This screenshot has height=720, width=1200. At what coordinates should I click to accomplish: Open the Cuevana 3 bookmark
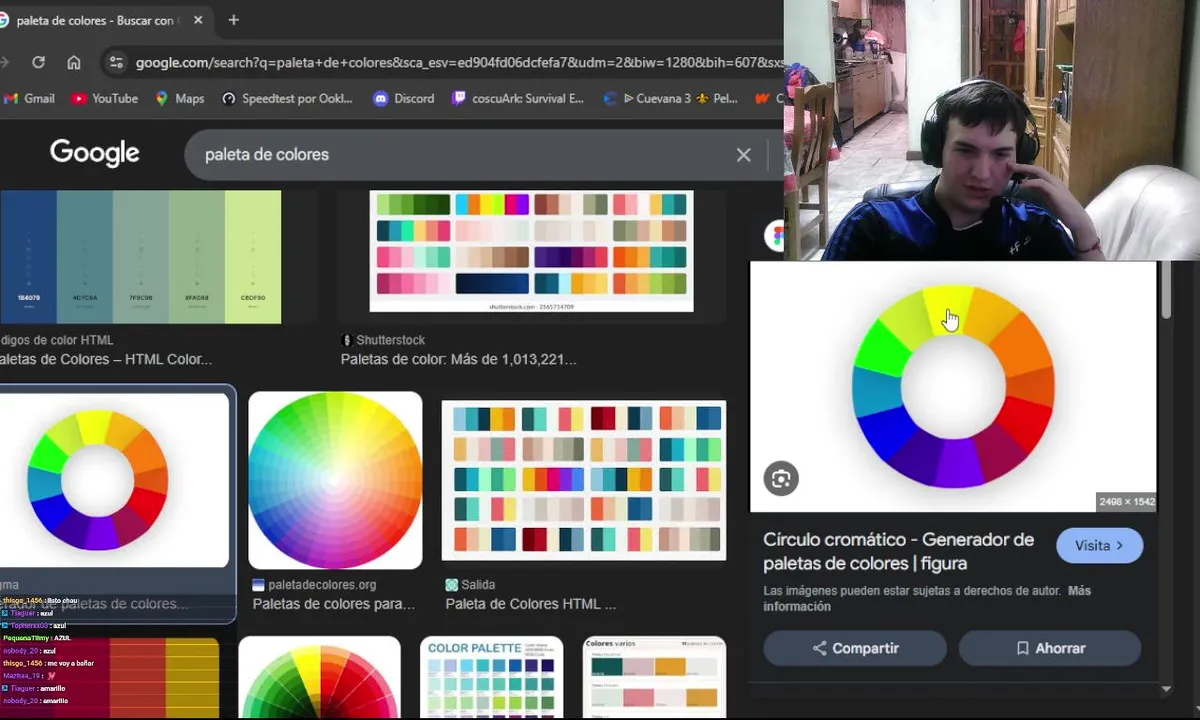tap(647, 98)
